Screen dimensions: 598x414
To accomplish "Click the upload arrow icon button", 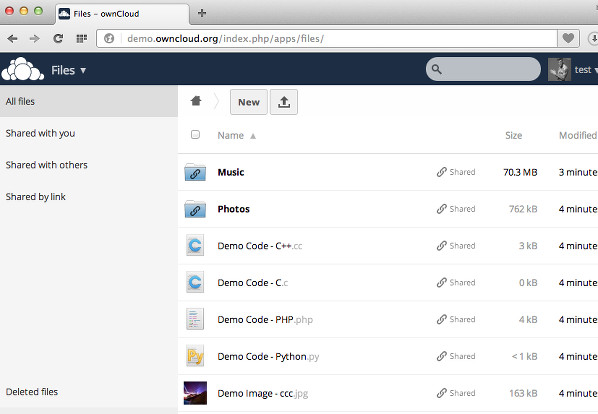I will point(284,102).
